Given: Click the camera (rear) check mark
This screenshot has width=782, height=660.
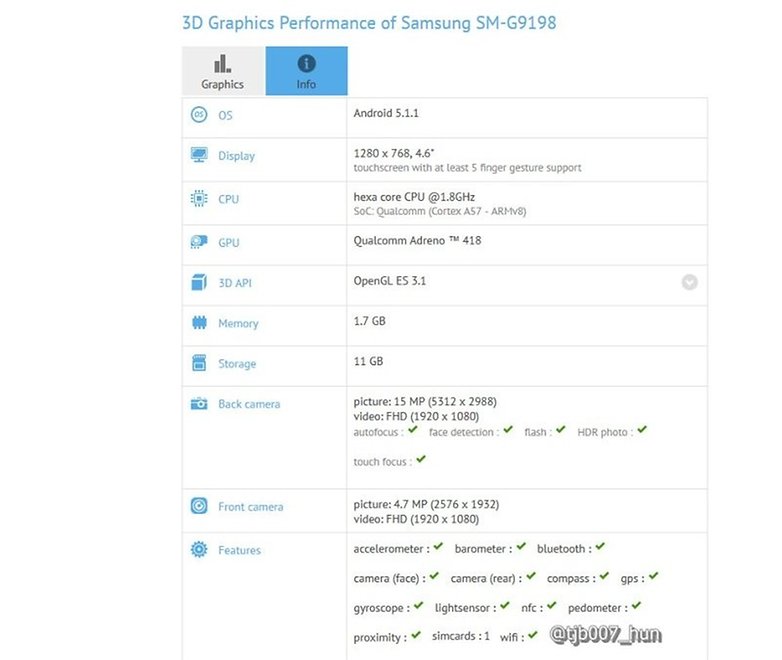Looking at the screenshot, I should tap(531, 576).
